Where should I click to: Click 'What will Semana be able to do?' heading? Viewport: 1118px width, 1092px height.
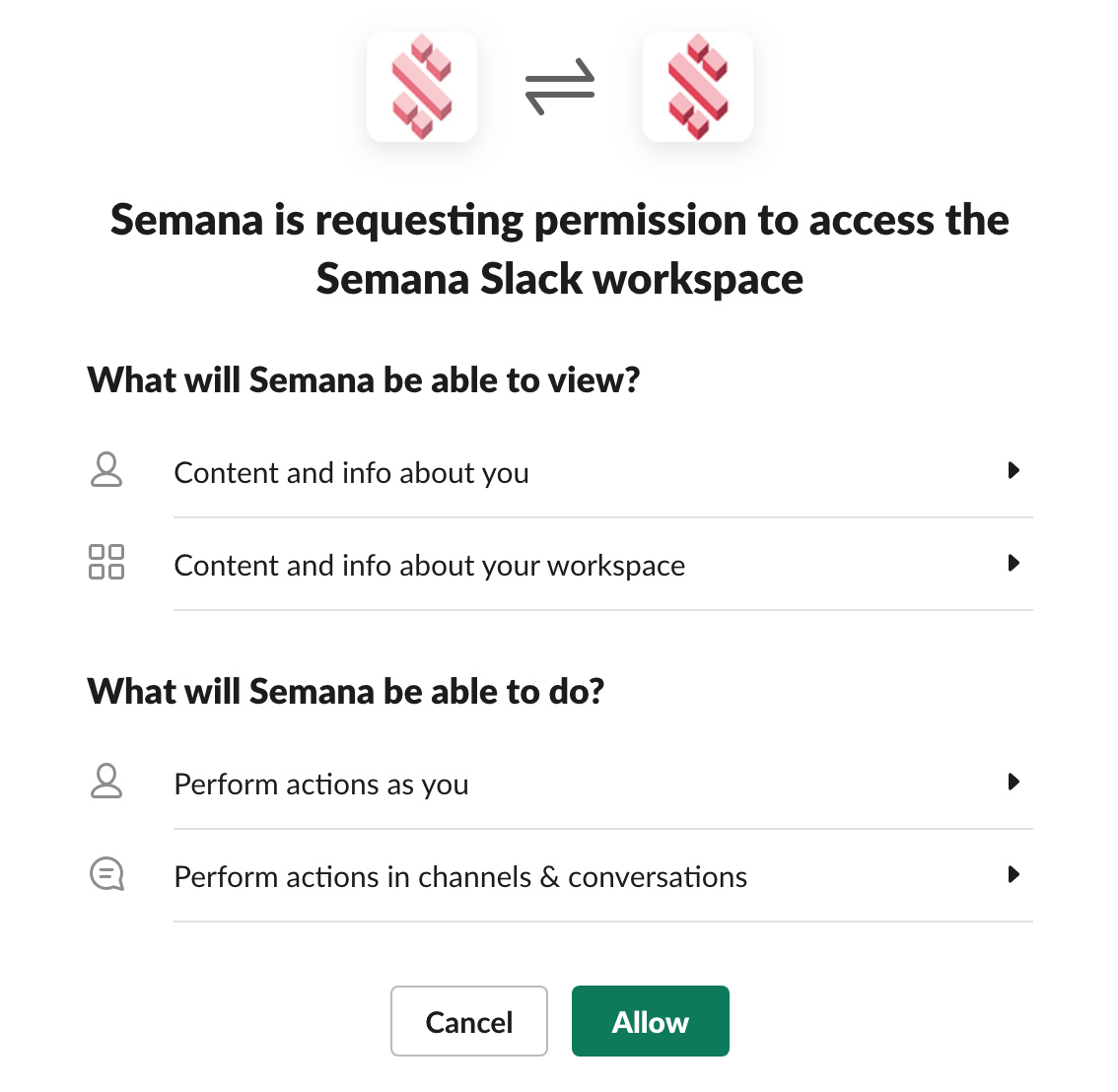click(x=346, y=692)
